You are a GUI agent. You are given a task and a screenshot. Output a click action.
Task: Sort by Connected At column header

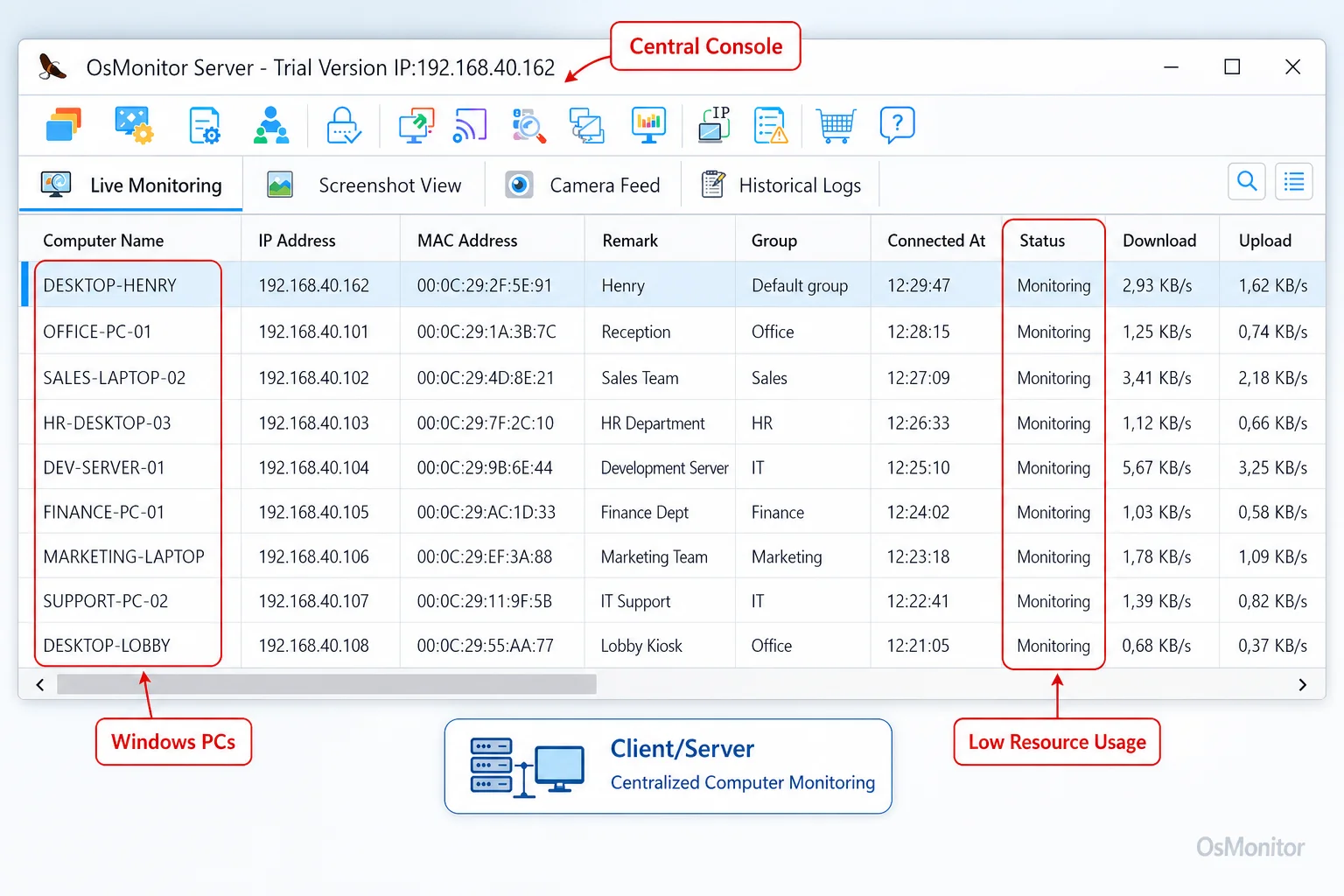point(936,241)
